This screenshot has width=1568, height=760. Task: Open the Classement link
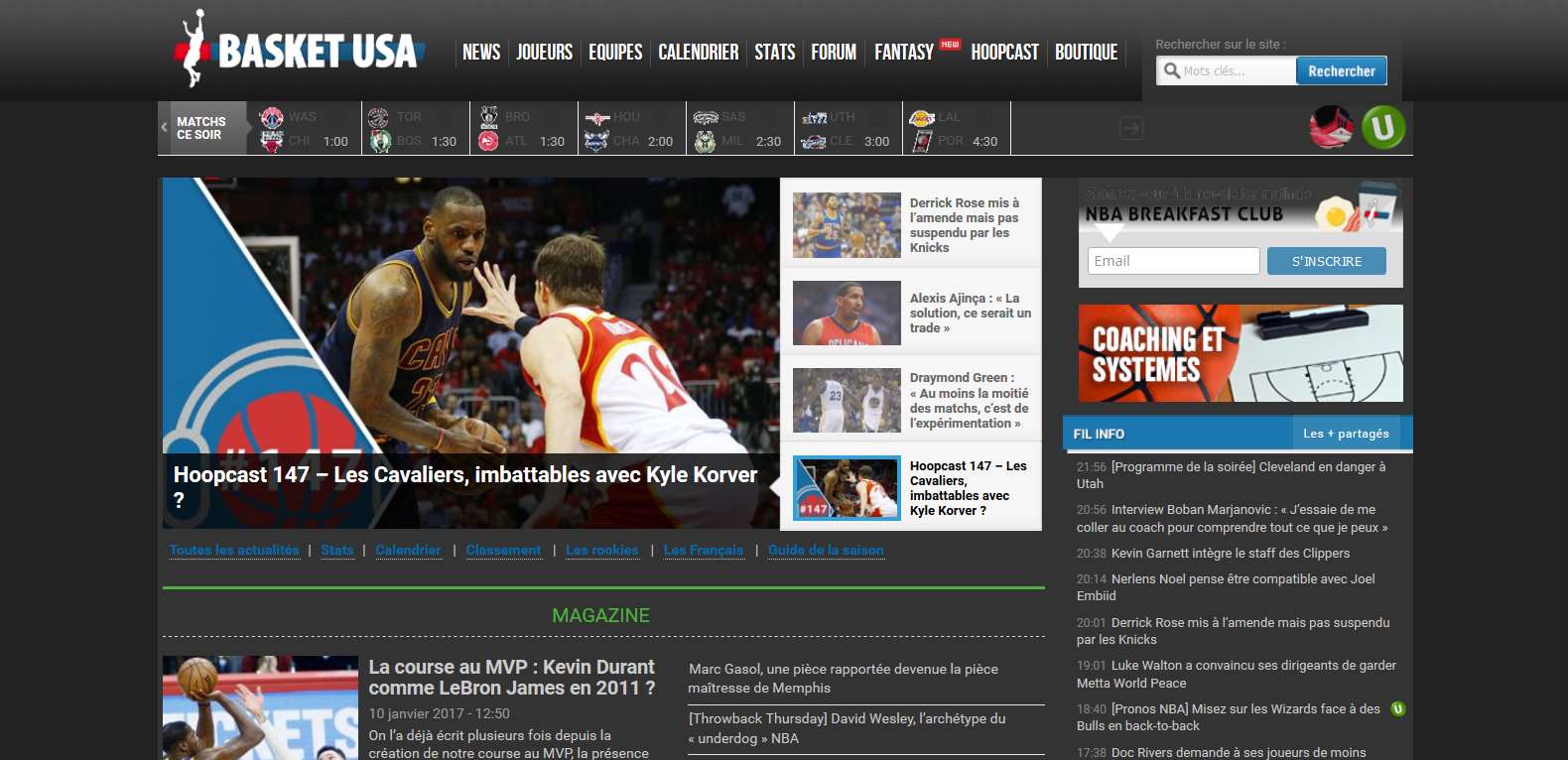503,550
